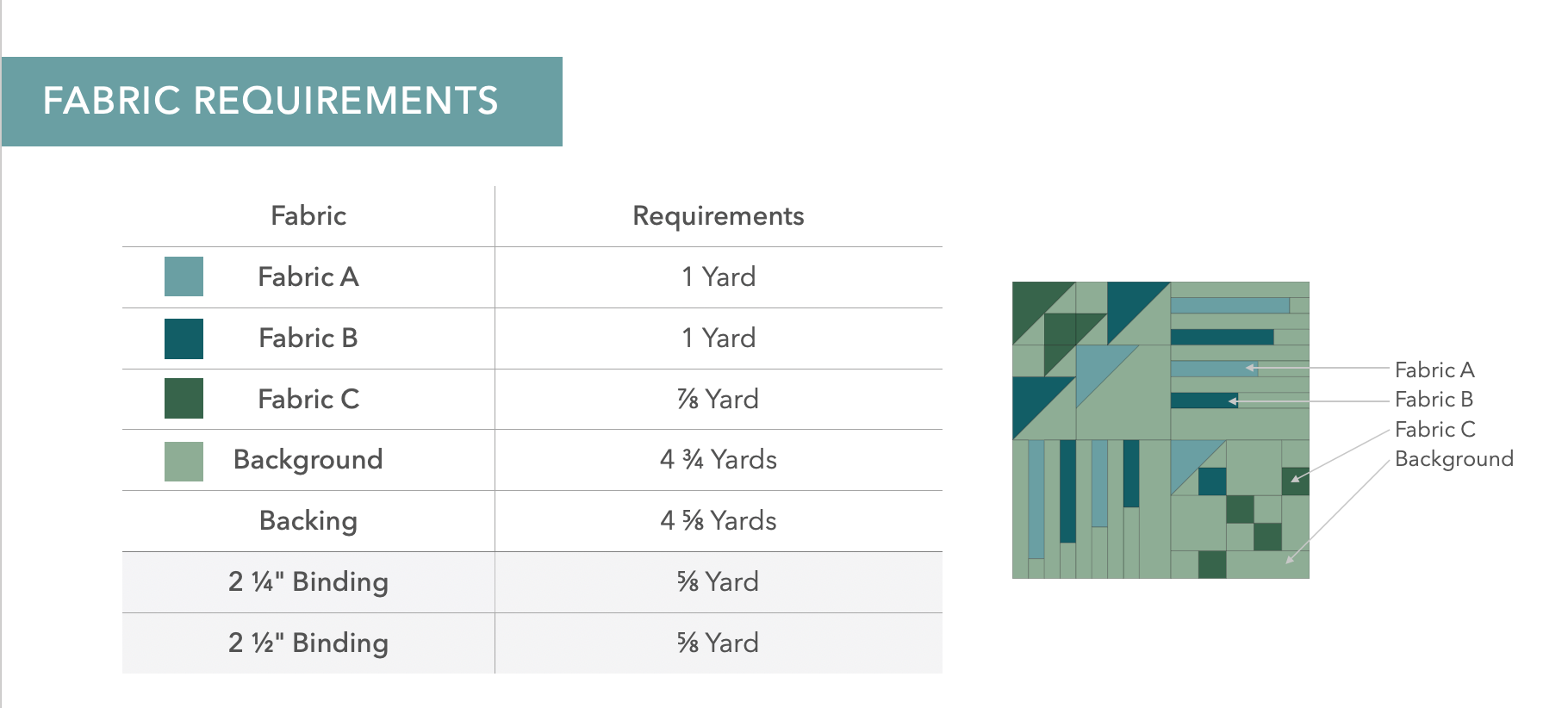The height and width of the screenshot is (708, 1568).
Task: Click the 2 ½" Binding row label
Action: (x=308, y=643)
